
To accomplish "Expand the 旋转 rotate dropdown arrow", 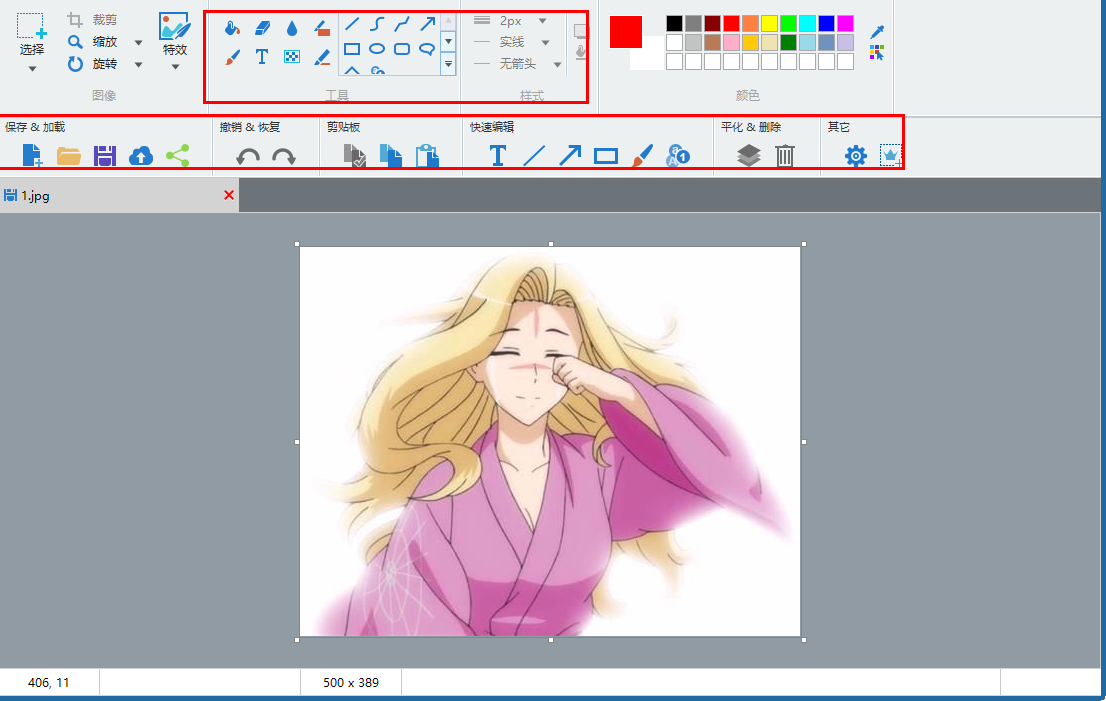I will point(139,64).
